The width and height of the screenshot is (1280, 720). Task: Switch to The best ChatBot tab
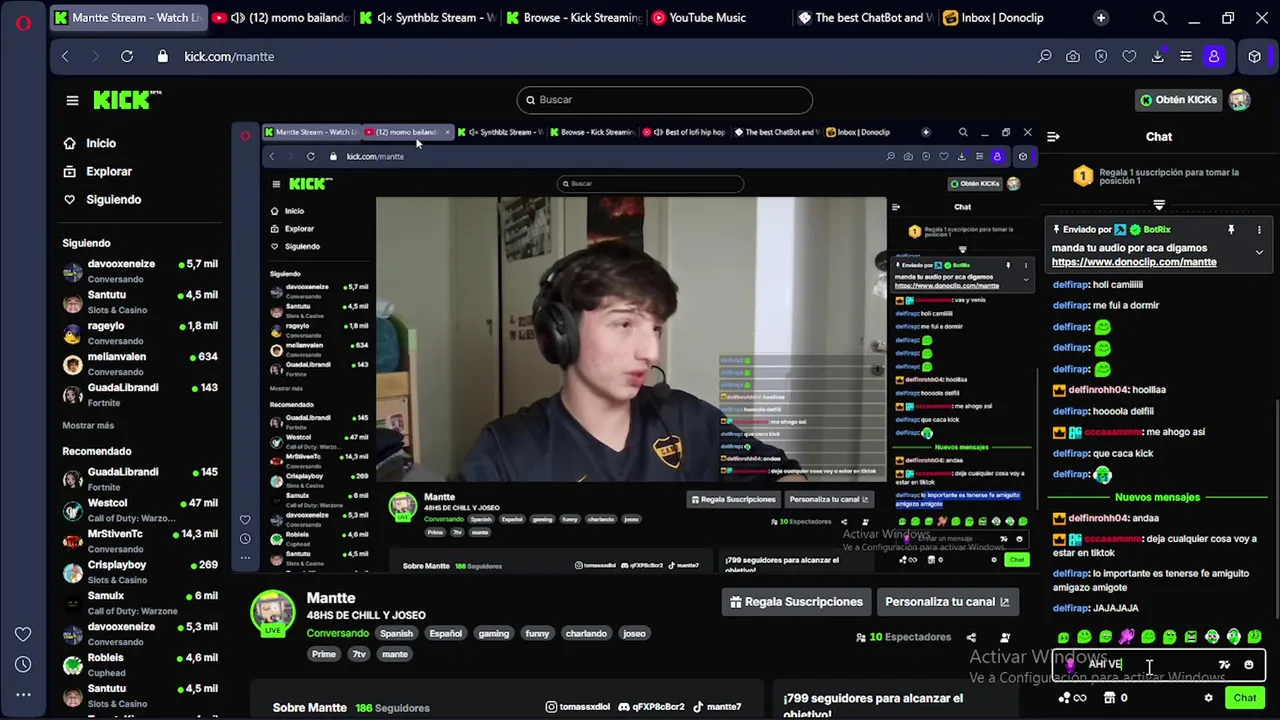pos(864,18)
